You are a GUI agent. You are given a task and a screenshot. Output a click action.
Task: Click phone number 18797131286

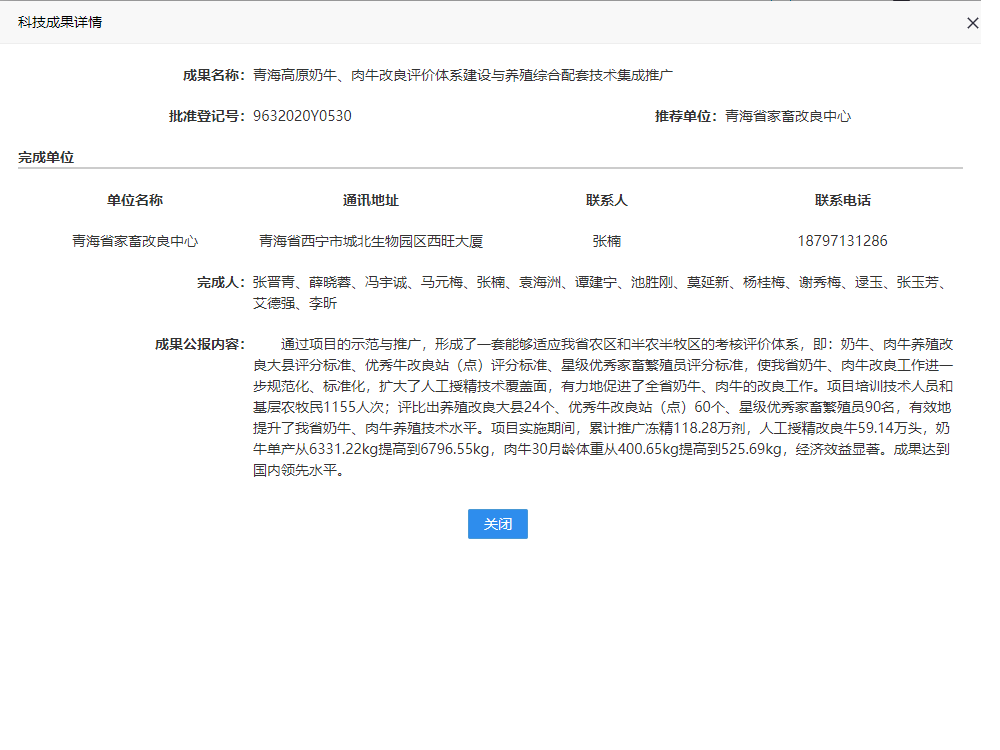pos(843,241)
